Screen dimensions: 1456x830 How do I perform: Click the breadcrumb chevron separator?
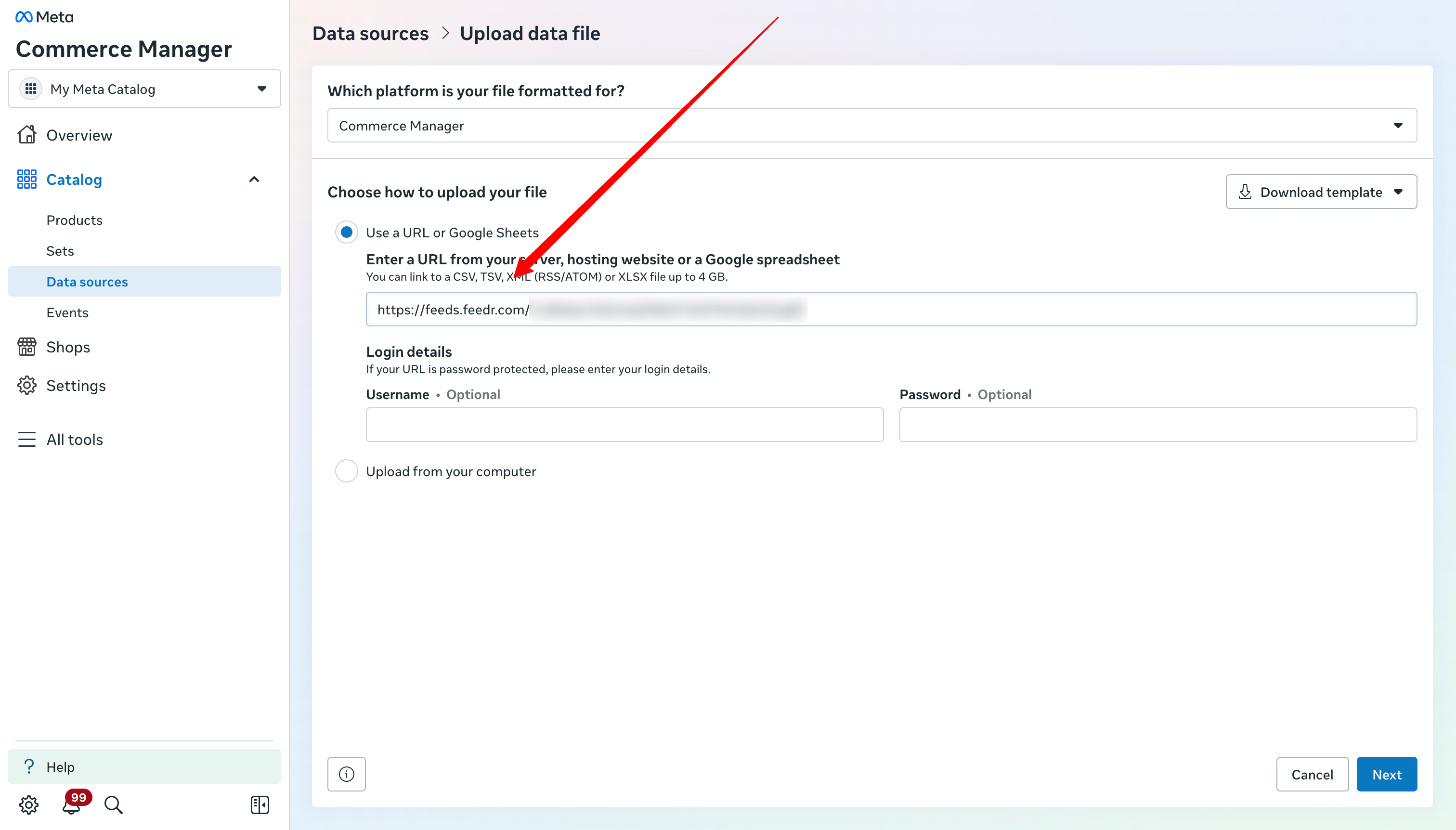coord(445,34)
